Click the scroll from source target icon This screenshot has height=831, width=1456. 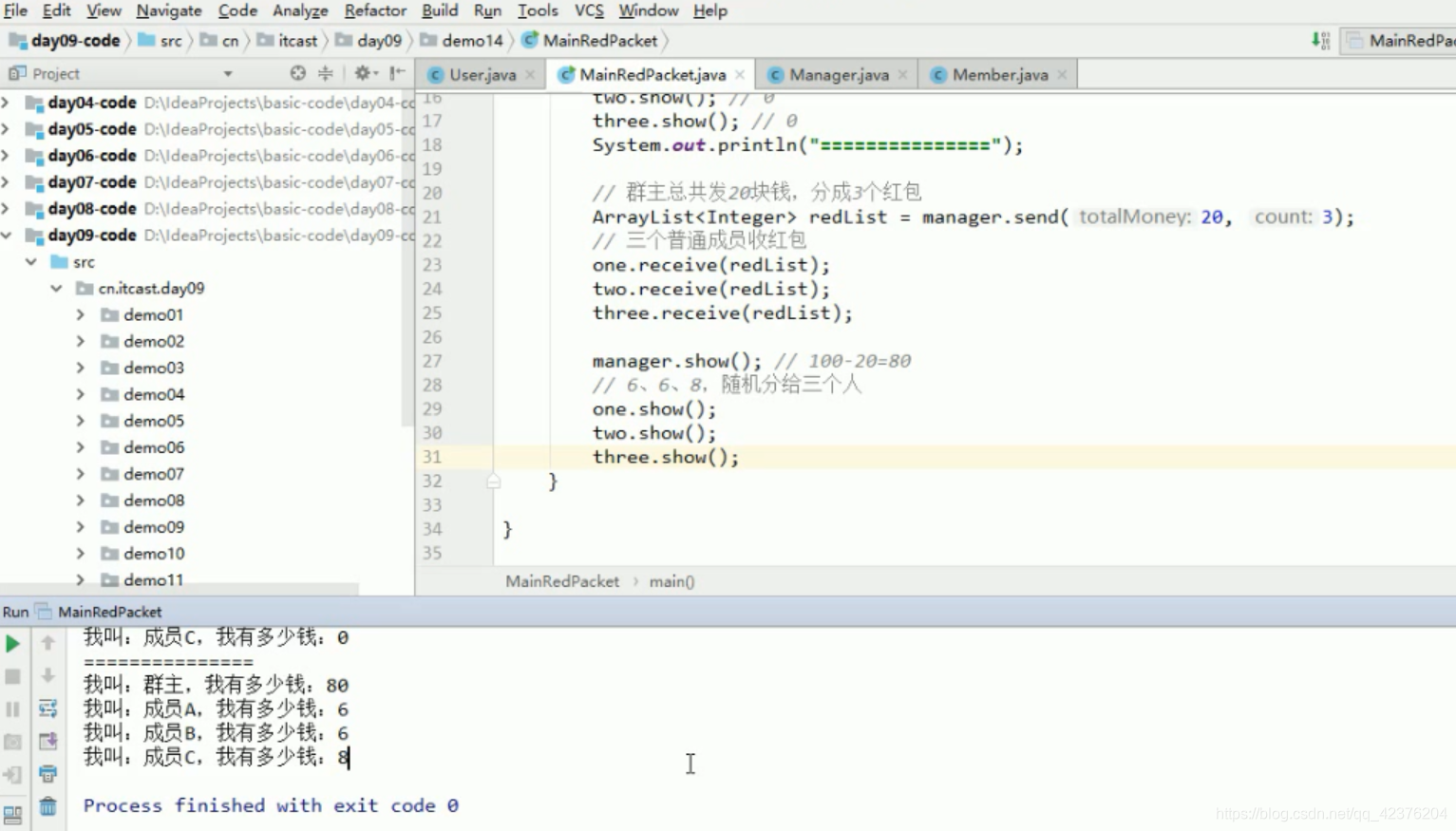298,73
